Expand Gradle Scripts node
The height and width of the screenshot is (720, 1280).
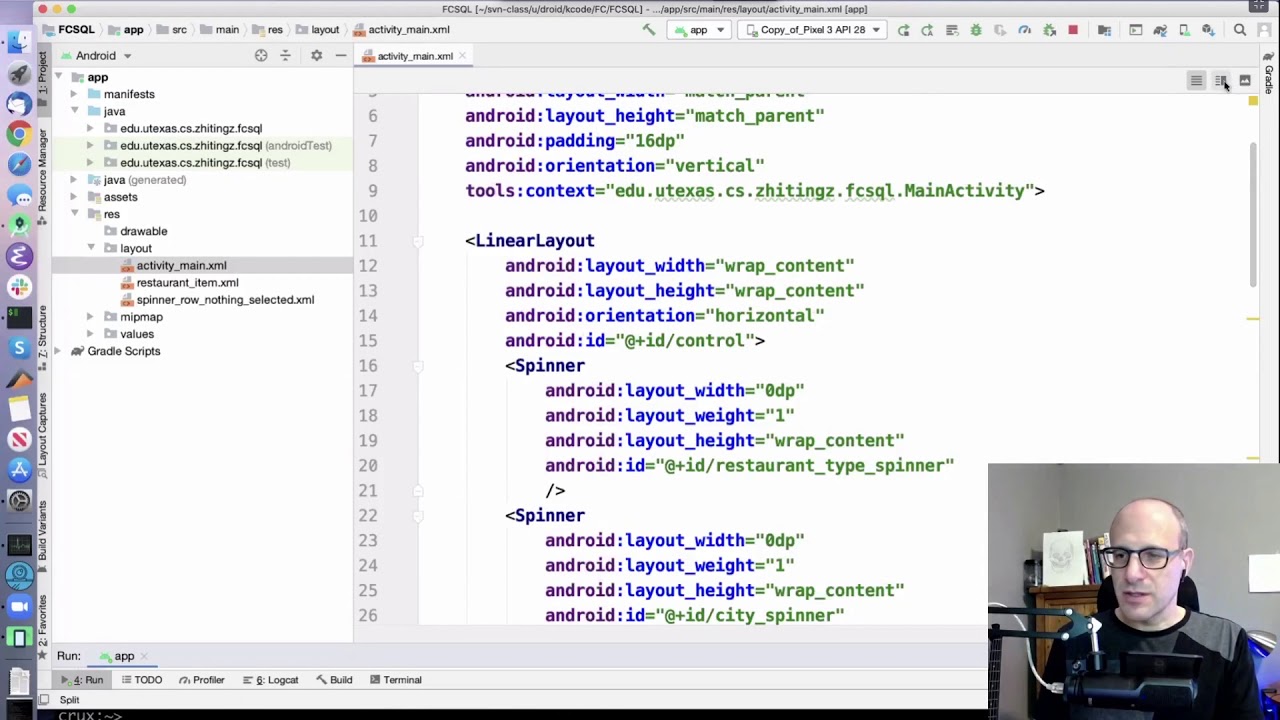58,351
